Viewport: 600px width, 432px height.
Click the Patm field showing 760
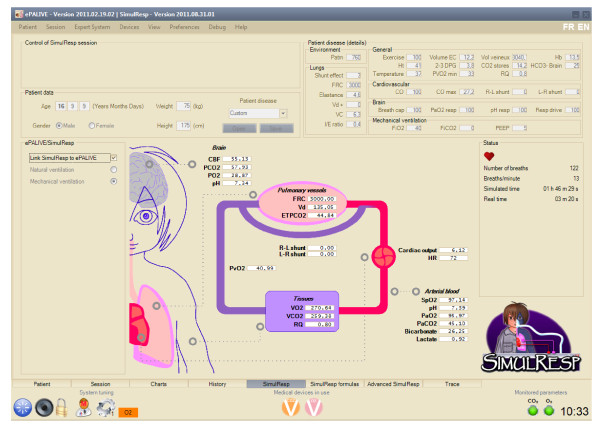pos(354,57)
